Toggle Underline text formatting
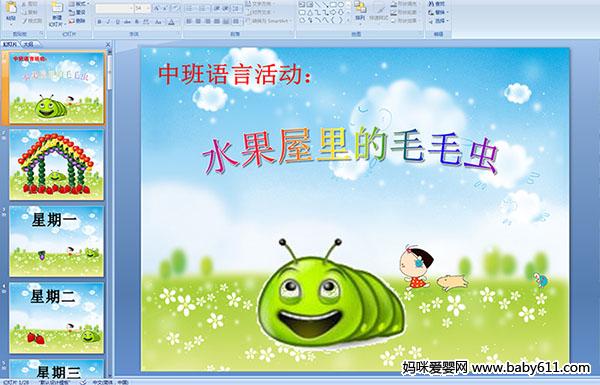Viewport: 600px width, 385px height. pos(117,22)
